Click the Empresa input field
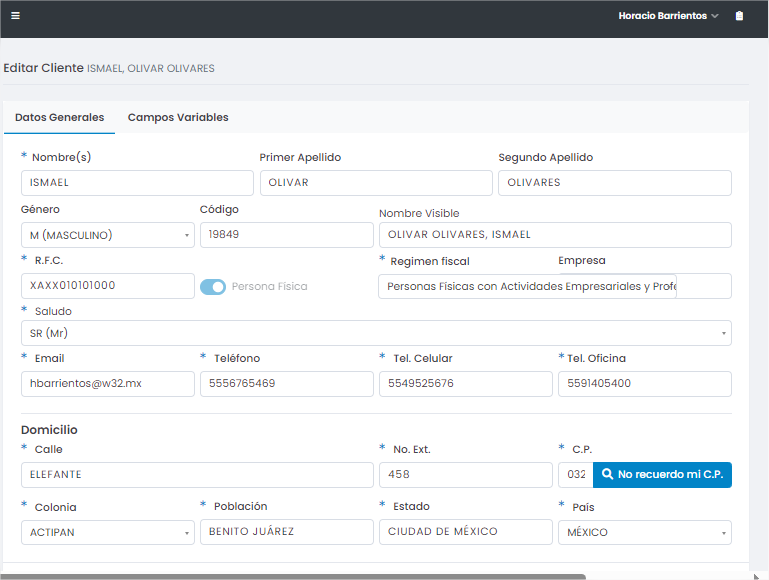Image resolution: width=769 pixels, height=580 pixels. pyautogui.click(x=704, y=286)
